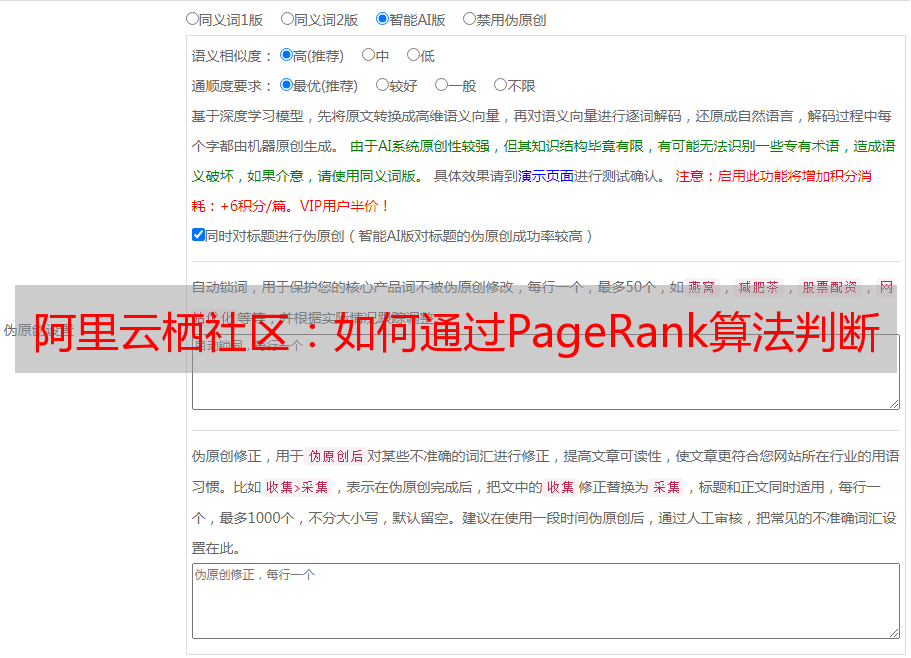Set 语义相似度 to 高(推荐)

(x=286, y=55)
